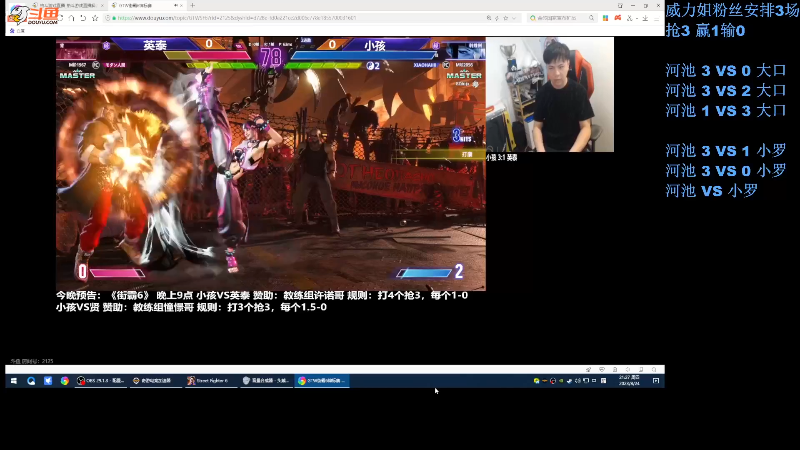The width and height of the screenshot is (800, 450).
Task: Click the browser home button
Action: [x=71, y=18]
